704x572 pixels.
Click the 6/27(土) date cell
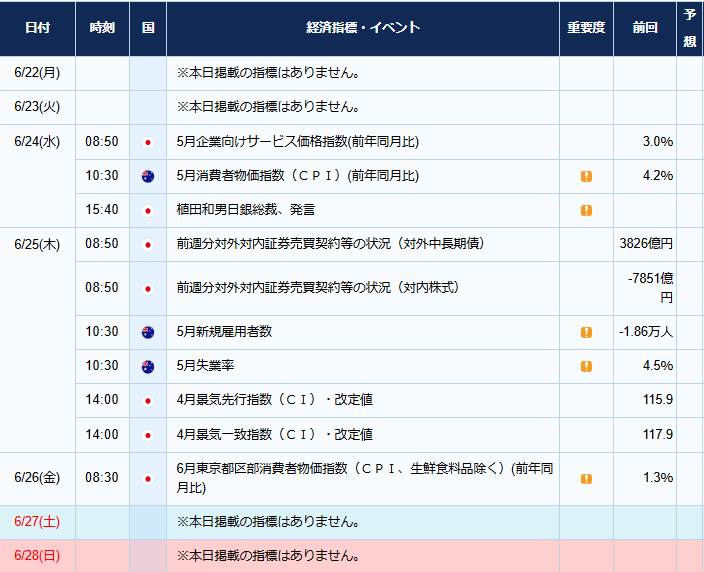coord(37,522)
